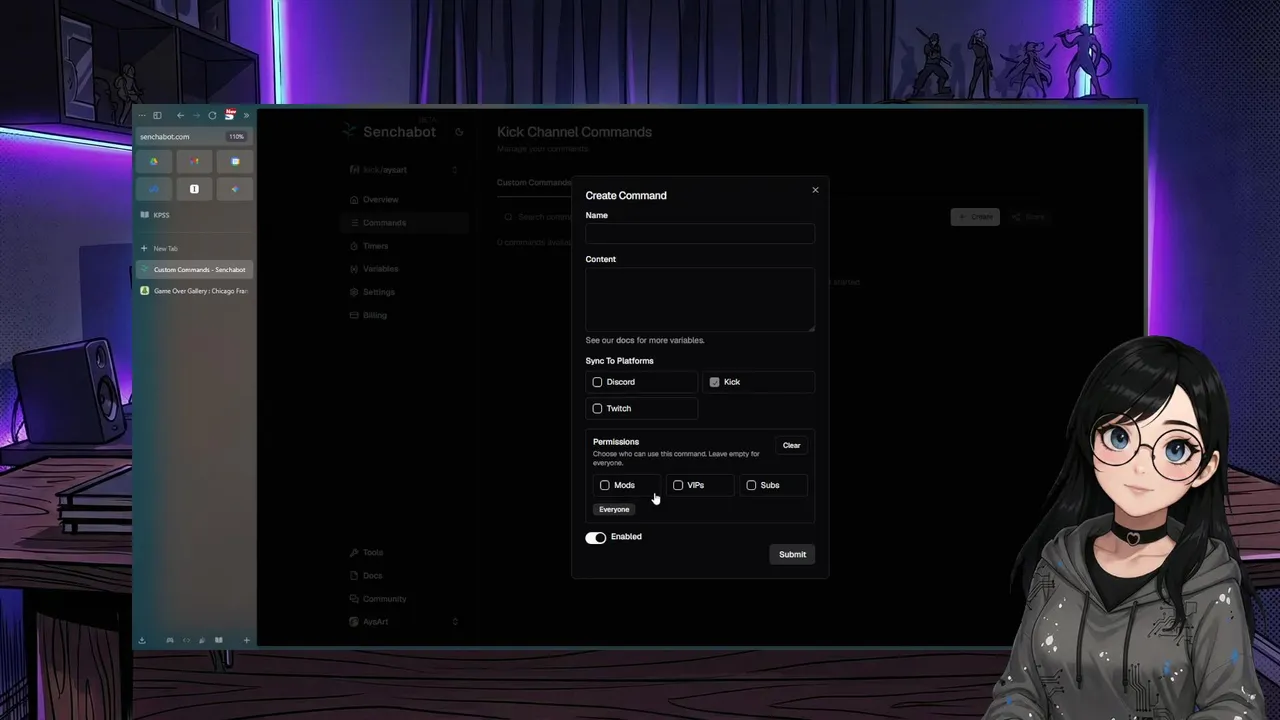The height and width of the screenshot is (720, 1280).
Task: Open the docs link under Content
Action: [x=625, y=340]
